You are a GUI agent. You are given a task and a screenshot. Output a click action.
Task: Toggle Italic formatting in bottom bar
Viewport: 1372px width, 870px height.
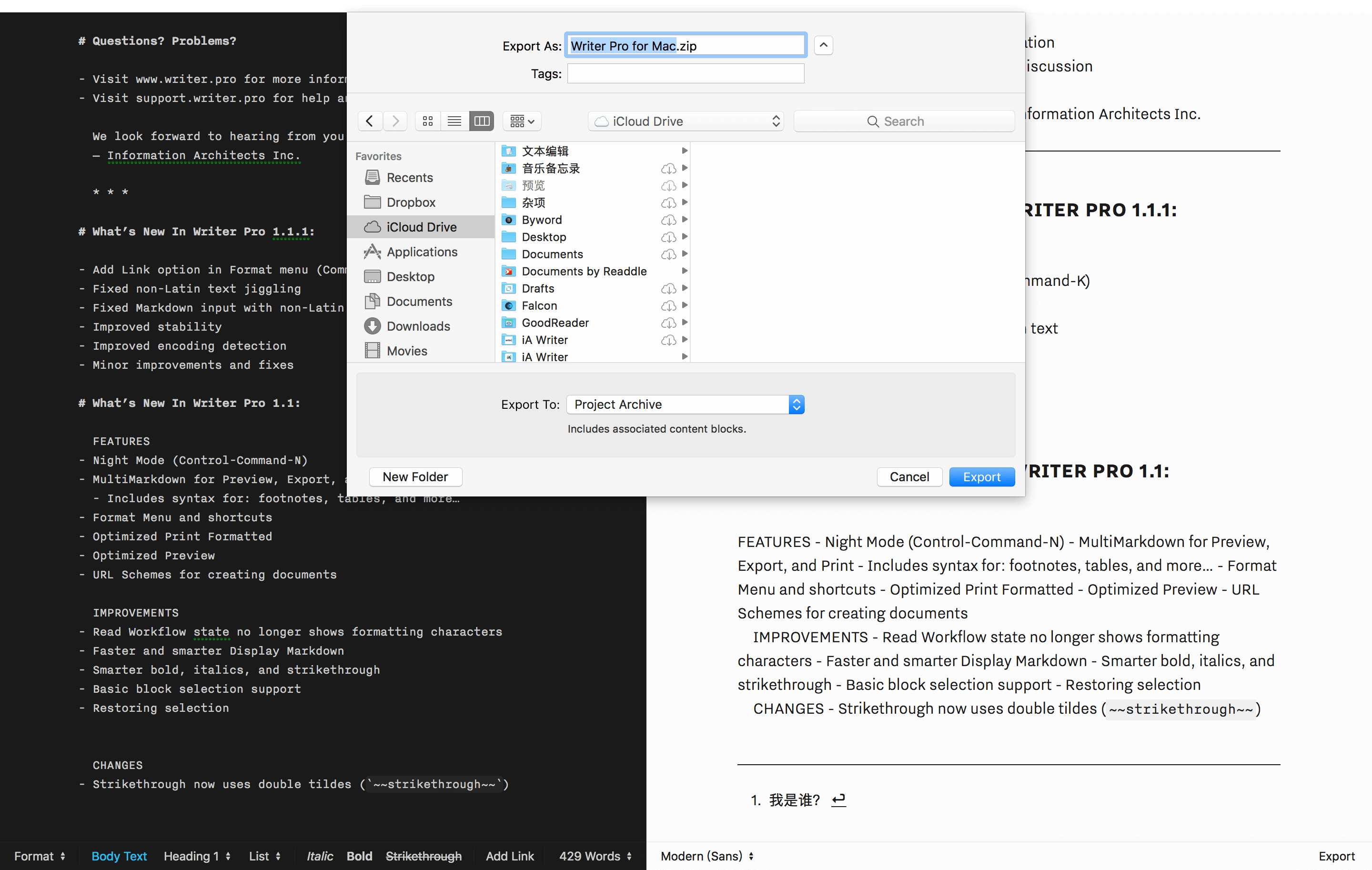[320, 856]
